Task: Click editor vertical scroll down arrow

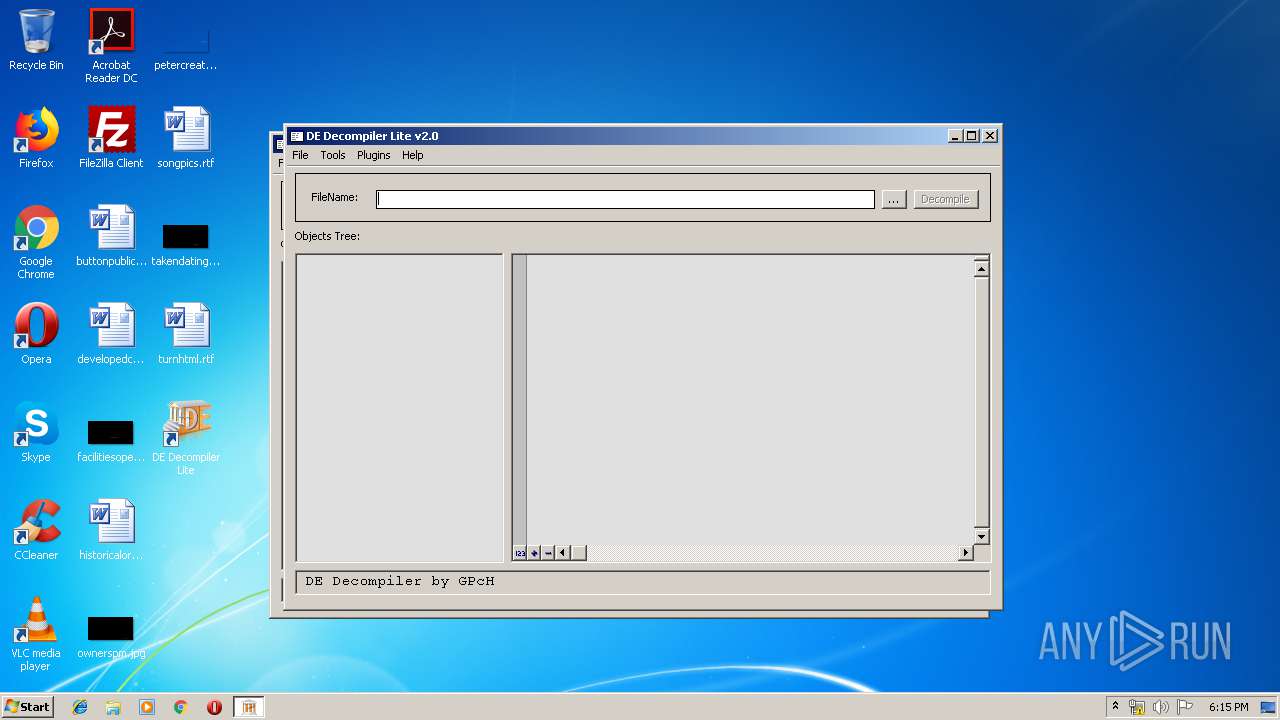Action: pos(981,537)
